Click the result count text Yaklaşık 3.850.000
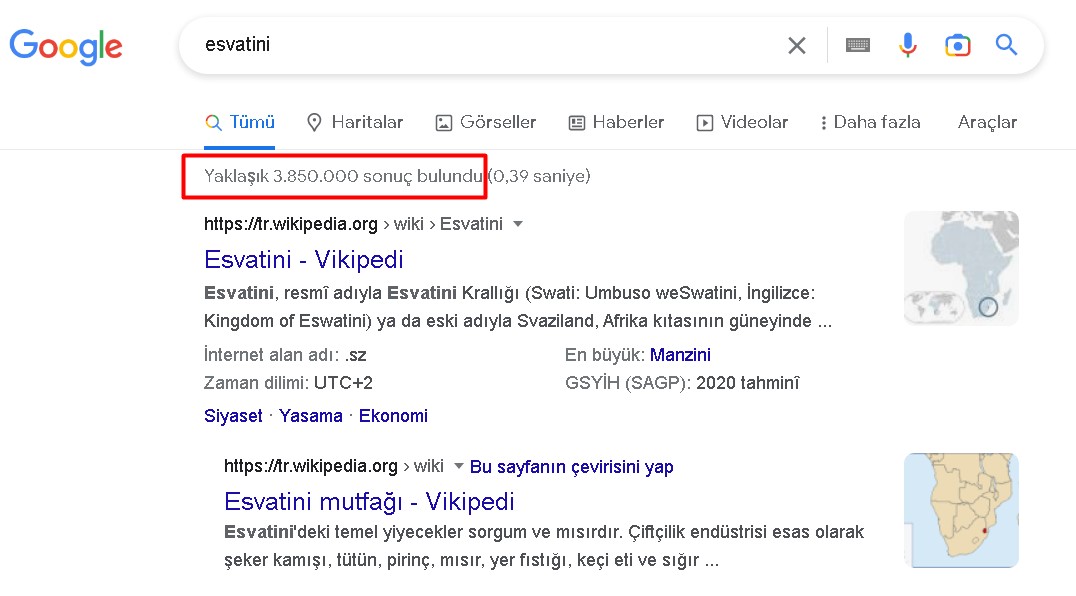 281,176
